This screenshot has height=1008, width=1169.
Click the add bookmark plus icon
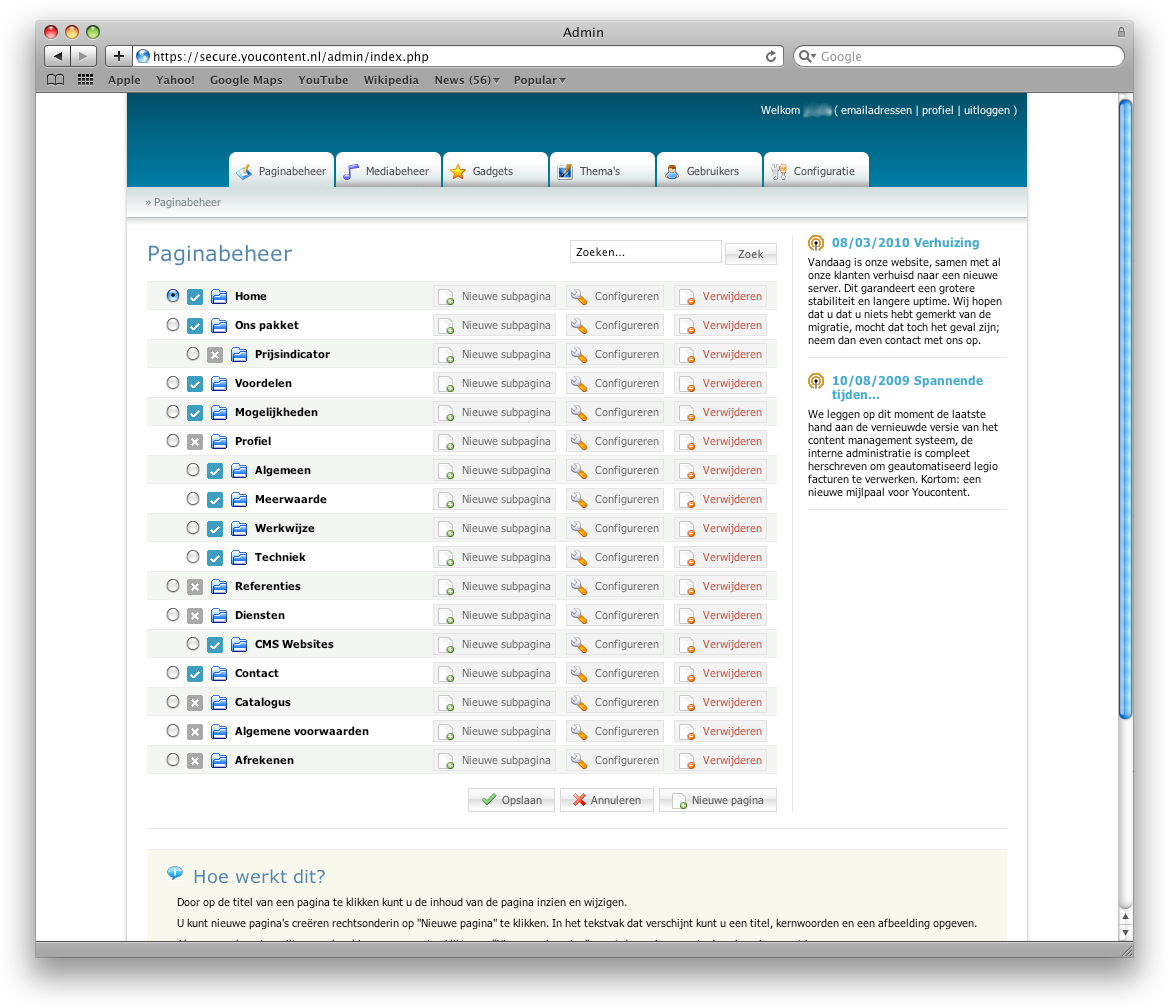pyautogui.click(x=118, y=57)
